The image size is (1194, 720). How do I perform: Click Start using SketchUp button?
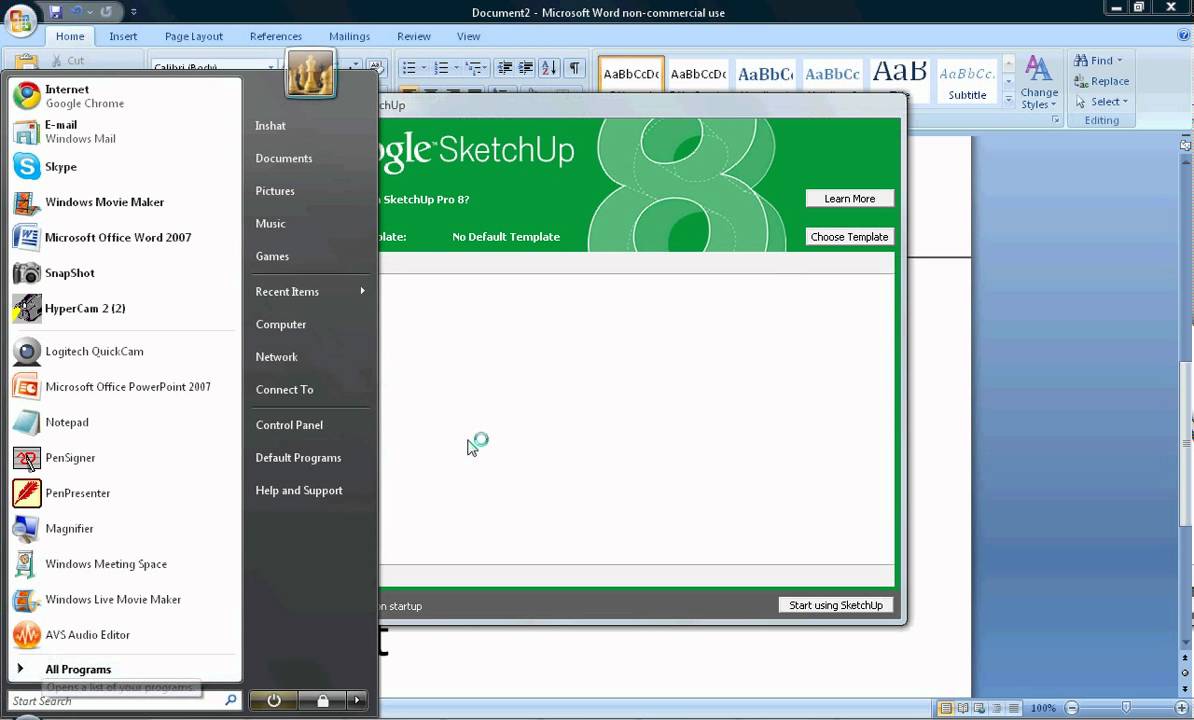click(836, 605)
